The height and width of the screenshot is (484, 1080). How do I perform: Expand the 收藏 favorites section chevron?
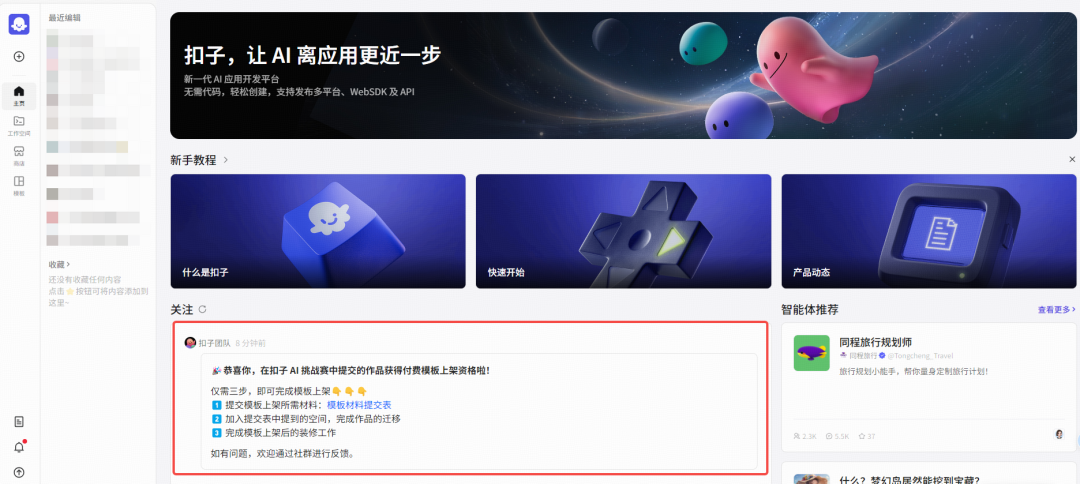click(68, 264)
